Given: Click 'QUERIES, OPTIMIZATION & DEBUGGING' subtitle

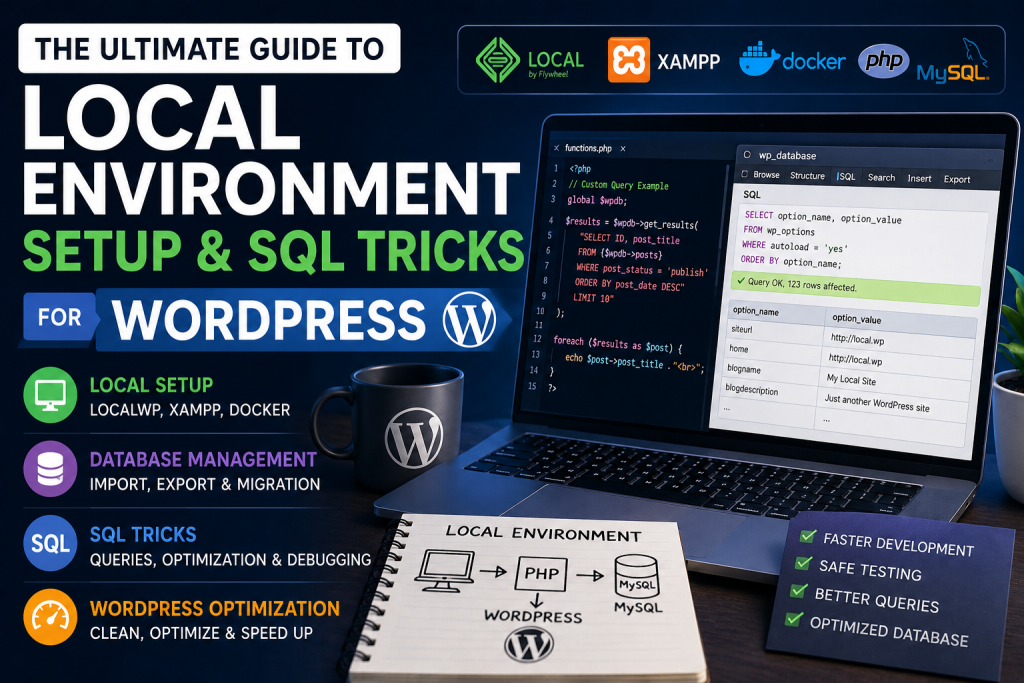Looking at the screenshot, I should (230, 560).
